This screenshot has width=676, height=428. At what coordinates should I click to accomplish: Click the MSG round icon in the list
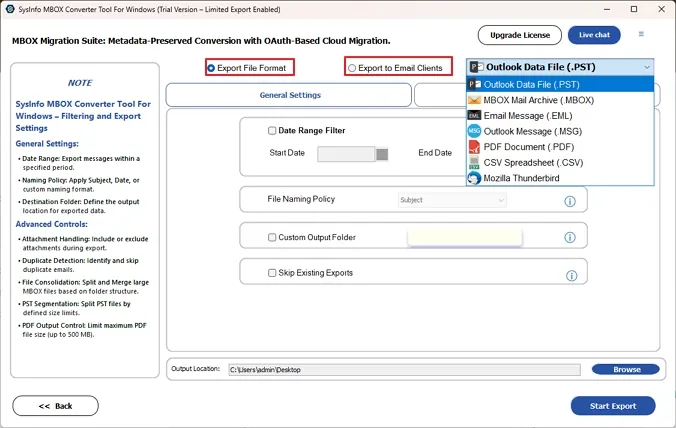pyautogui.click(x=474, y=131)
